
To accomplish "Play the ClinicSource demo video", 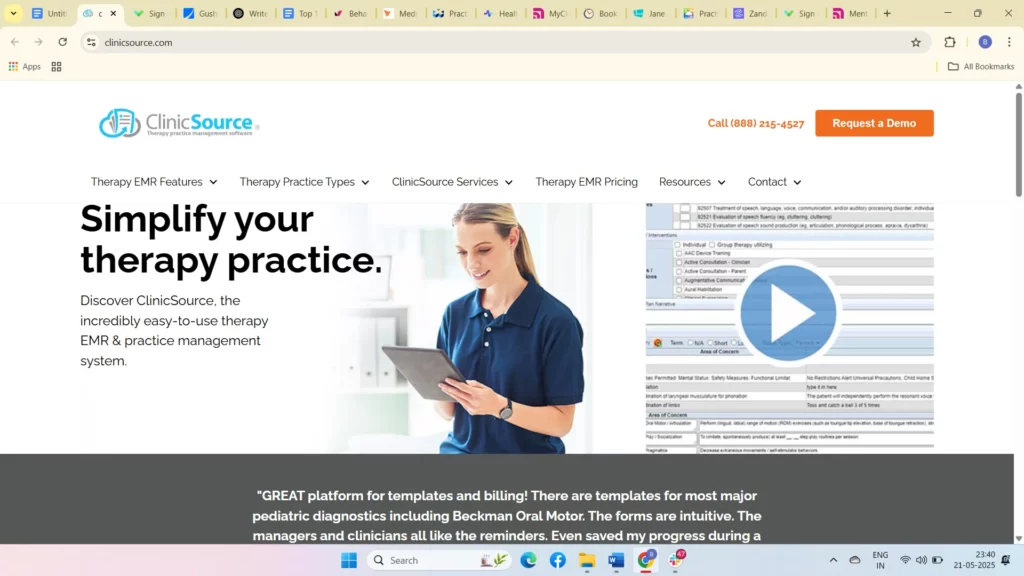I will (x=789, y=312).
